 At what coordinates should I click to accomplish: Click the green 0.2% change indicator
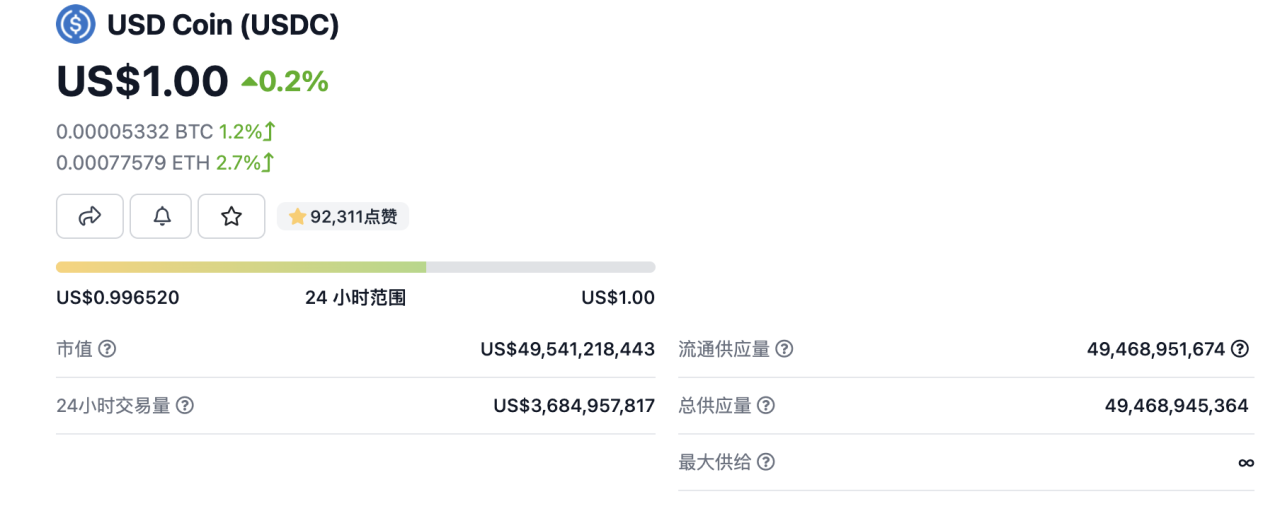[x=285, y=82]
